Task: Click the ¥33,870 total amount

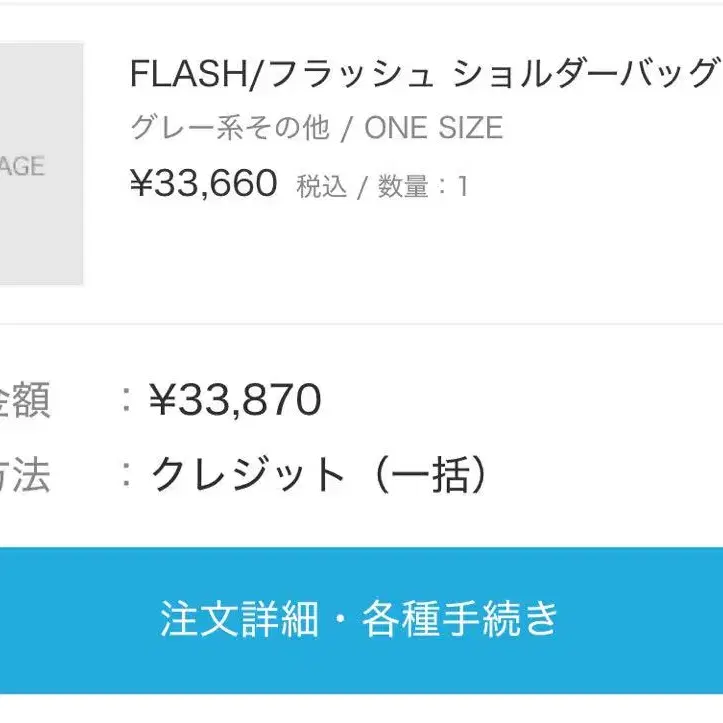Action: pyautogui.click(x=235, y=401)
